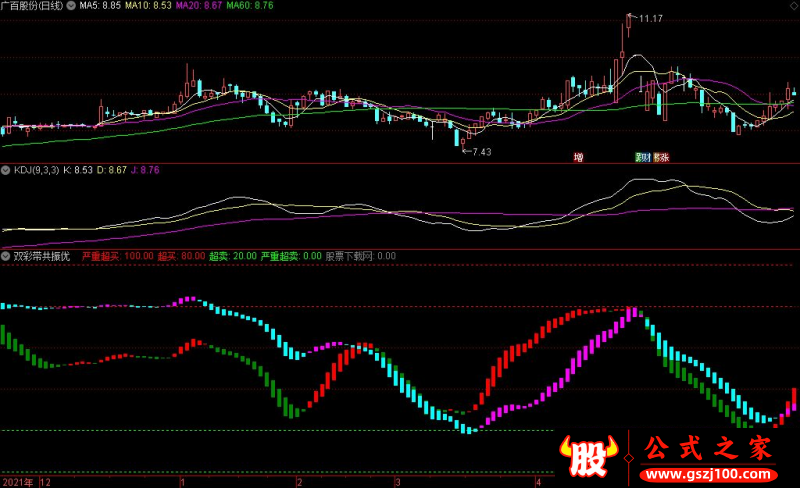
Task: Click the 公式之家 site title text
Action: (708, 448)
